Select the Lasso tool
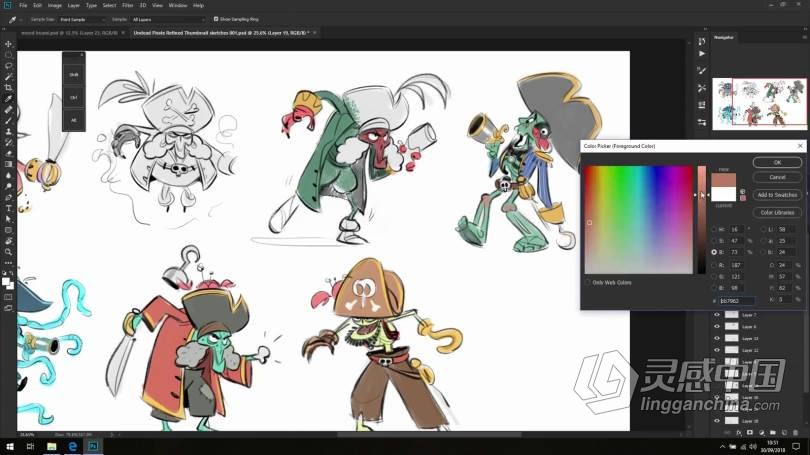The height and width of the screenshot is (455, 810). pos(8,66)
